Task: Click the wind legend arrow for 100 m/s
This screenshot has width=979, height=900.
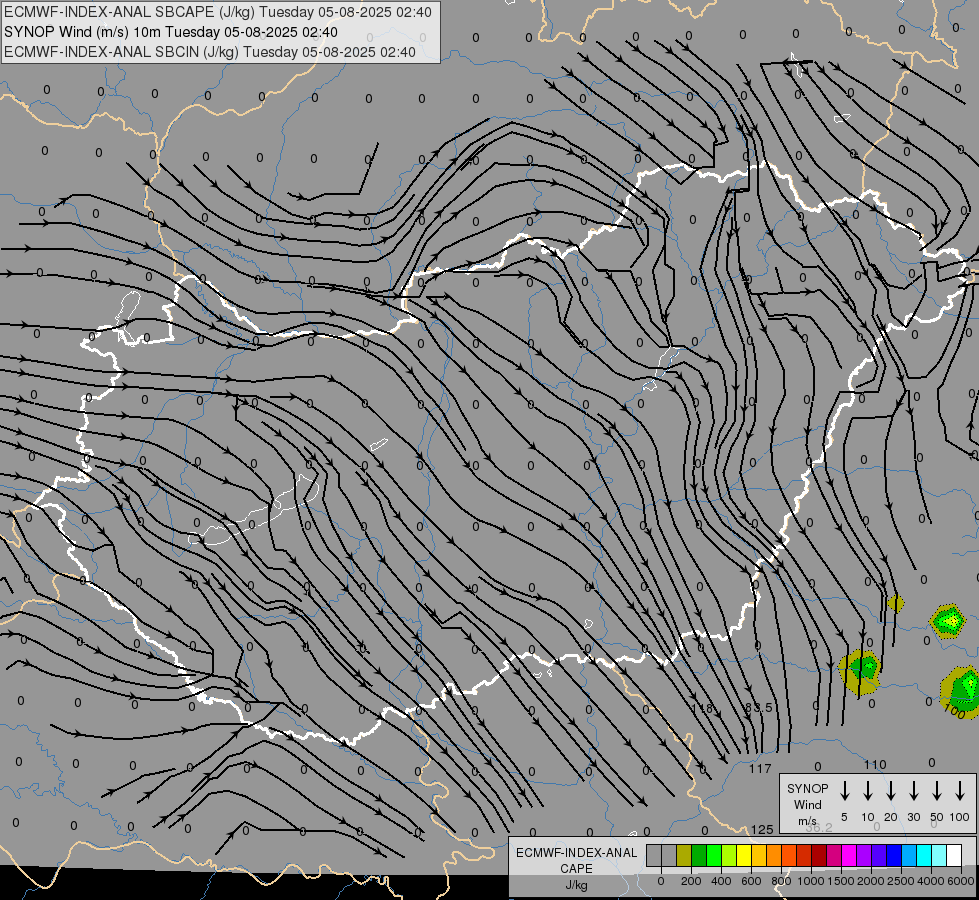Action: [960, 791]
